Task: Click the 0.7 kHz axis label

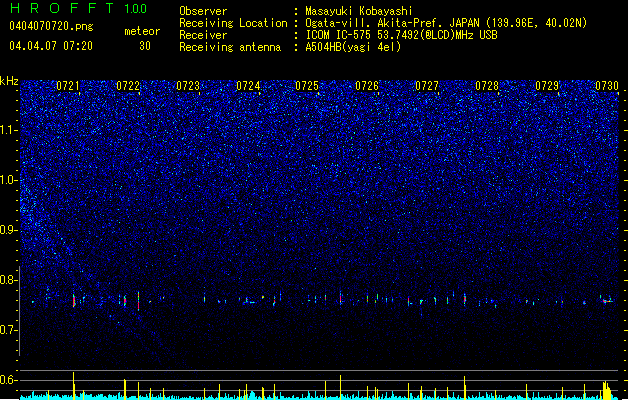Action: (x=9, y=330)
